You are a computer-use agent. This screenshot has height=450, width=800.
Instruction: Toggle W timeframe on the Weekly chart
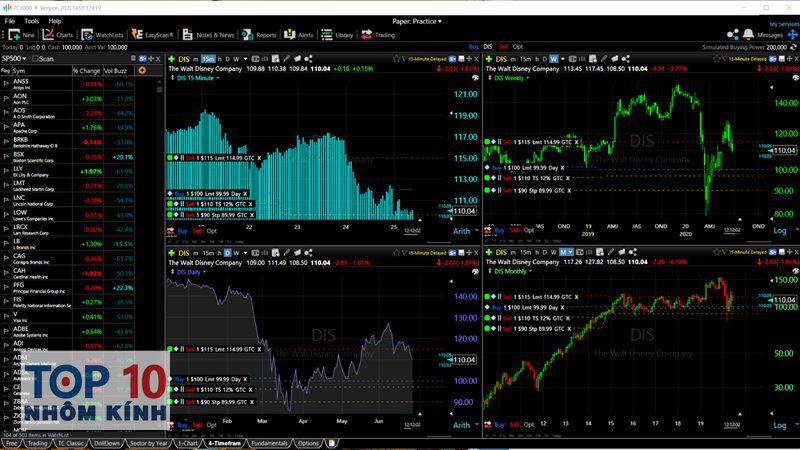tap(554, 59)
